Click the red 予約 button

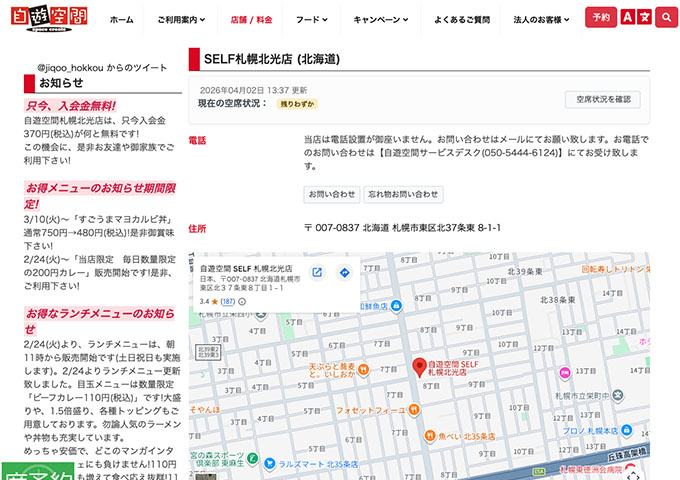click(x=601, y=17)
